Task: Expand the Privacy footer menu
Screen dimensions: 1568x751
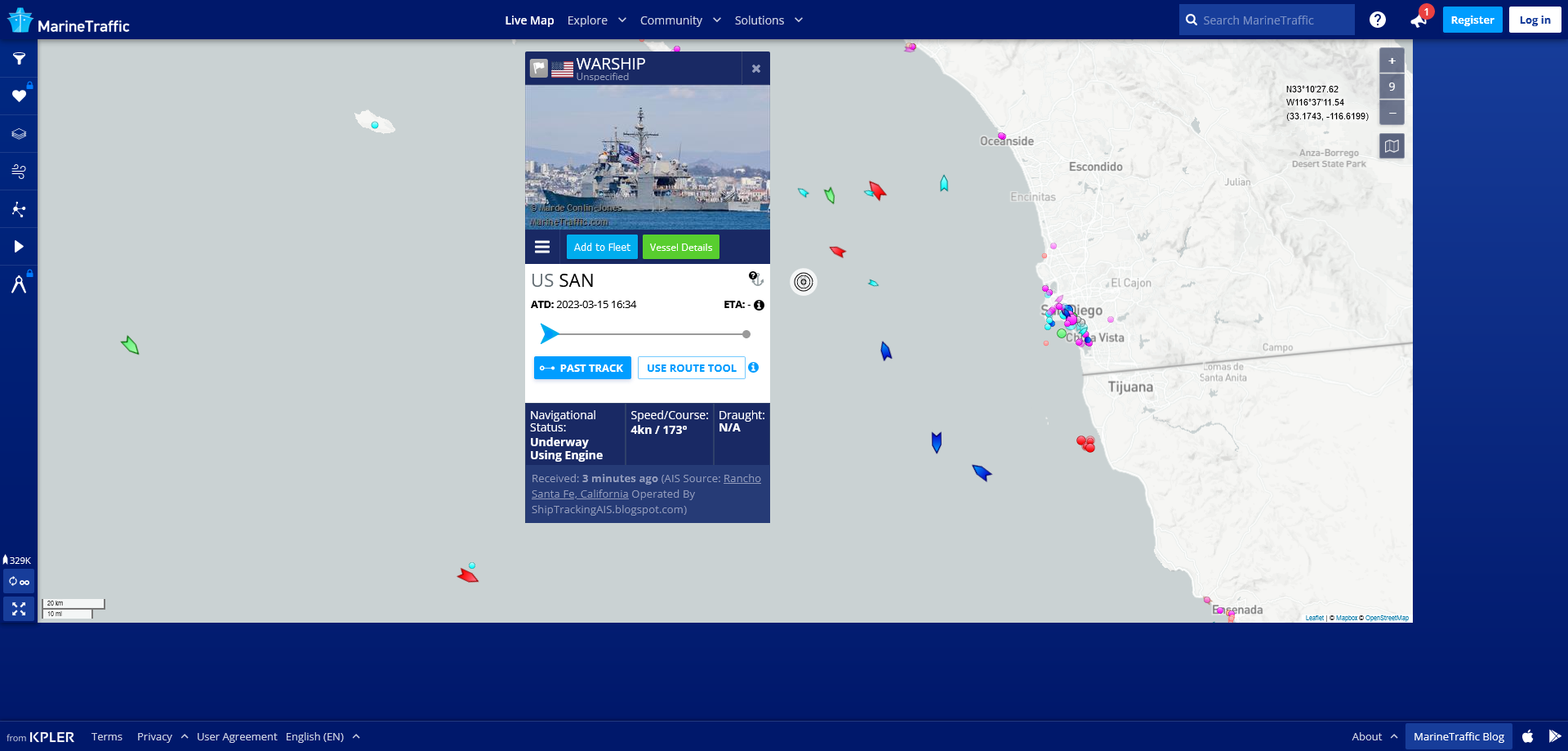Action: pyautogui.click(x=163, y=736)
